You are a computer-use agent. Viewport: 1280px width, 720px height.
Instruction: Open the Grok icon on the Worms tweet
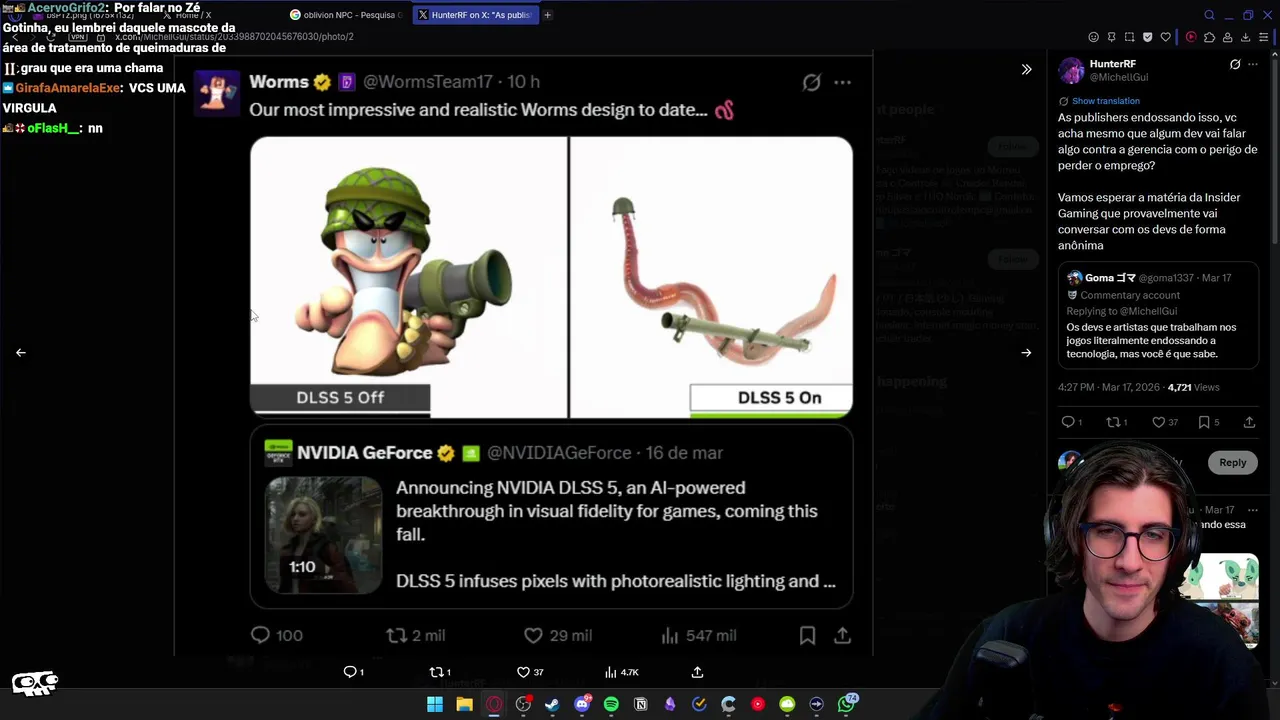[x=811, y=82]
